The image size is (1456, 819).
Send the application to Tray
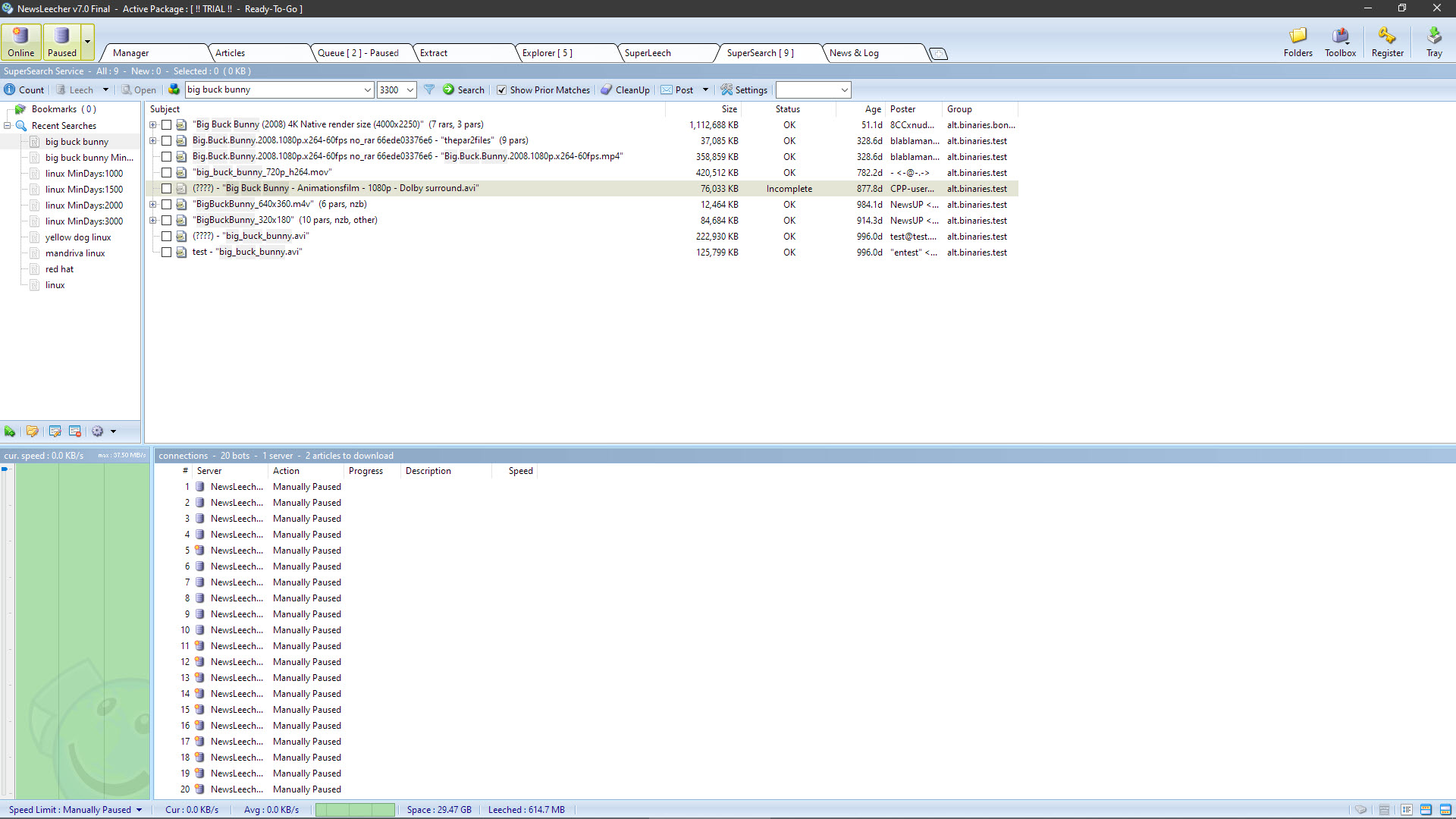coord(1434,42)
